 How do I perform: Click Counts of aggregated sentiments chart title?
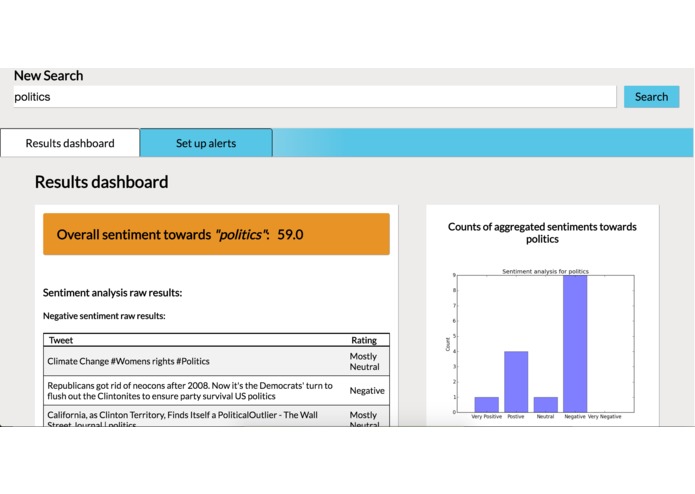[542, 233]
